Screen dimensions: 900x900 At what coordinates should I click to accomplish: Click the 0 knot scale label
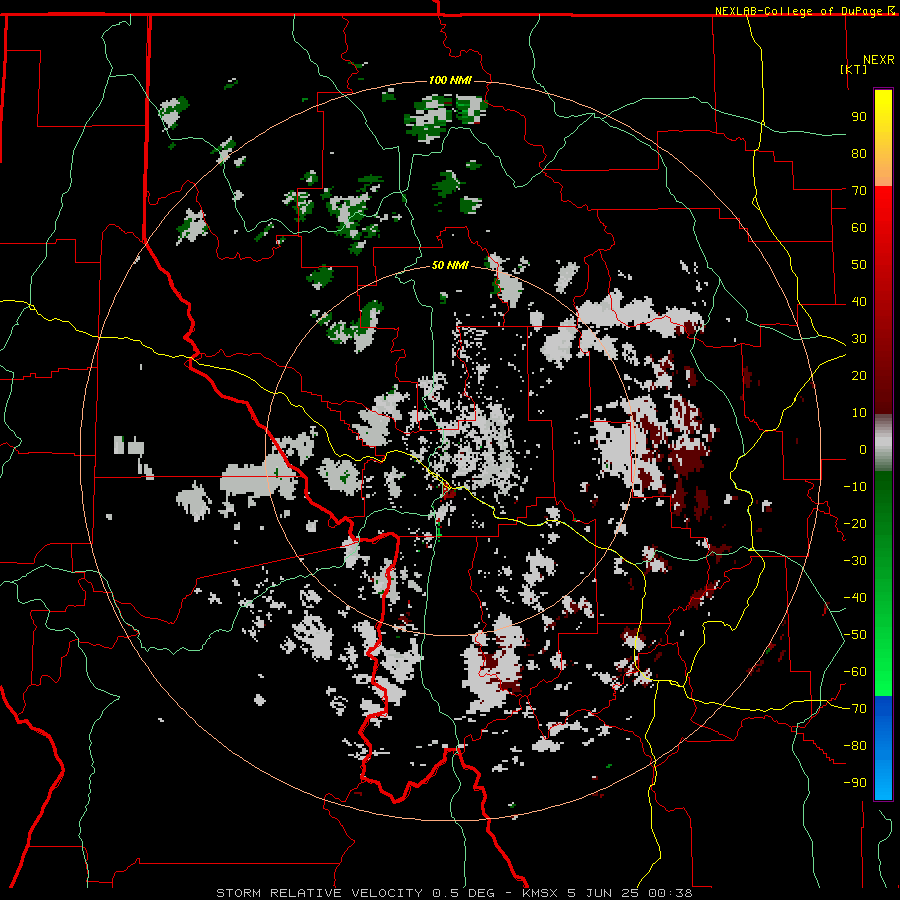point(863,450)
